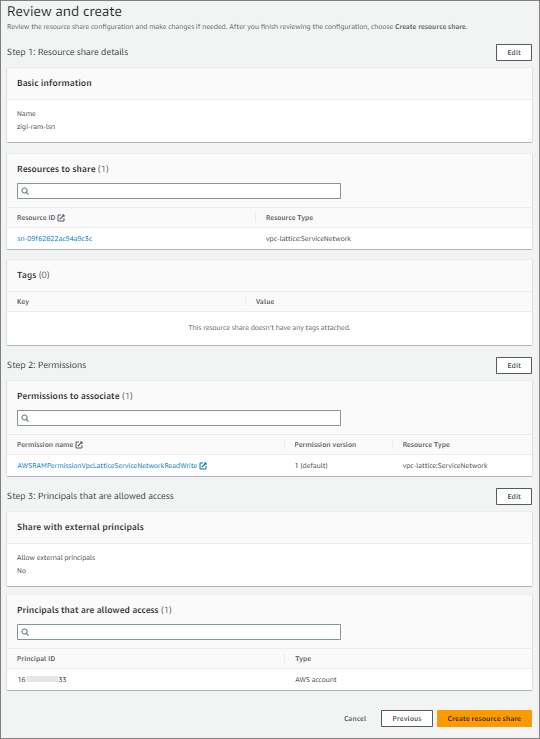Click the Permission version column header
Viewport: 540px width, 739px height.
point(325,444)
